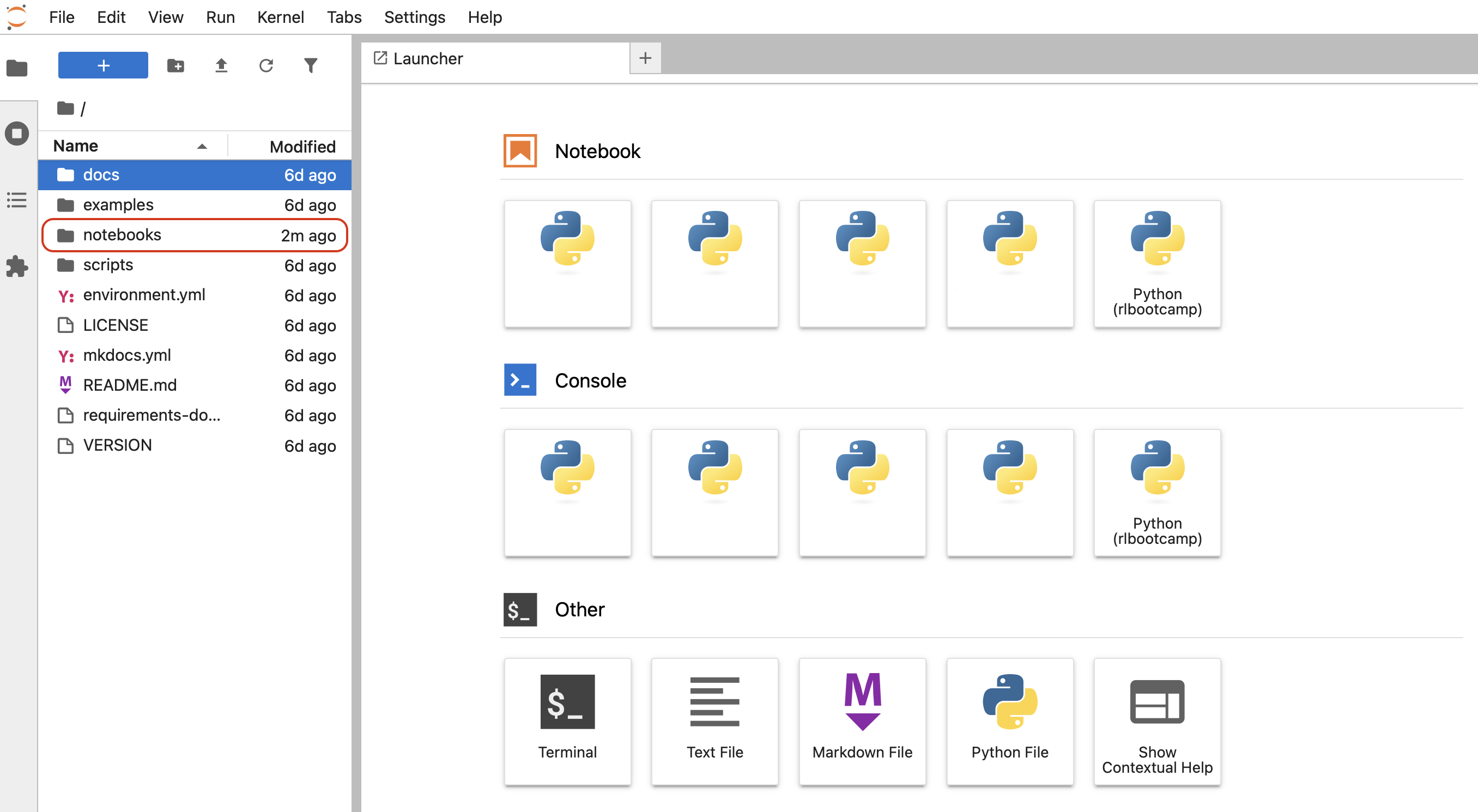Open the Extension Manager puzzle icon
Viewport: 1478px width, 812px height.
point(17,266)
